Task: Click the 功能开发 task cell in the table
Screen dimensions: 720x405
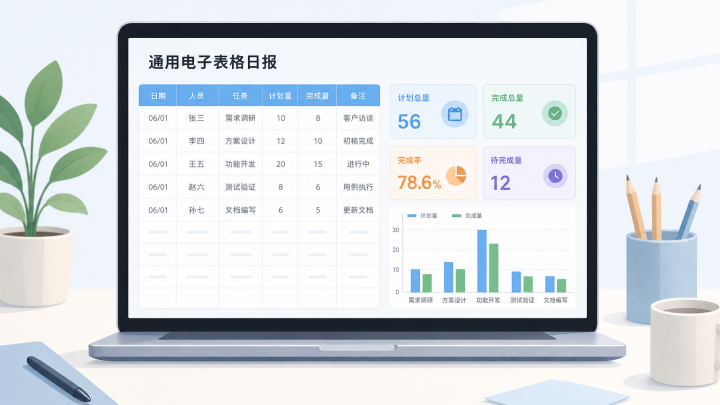Action: [x=240, y=164]
